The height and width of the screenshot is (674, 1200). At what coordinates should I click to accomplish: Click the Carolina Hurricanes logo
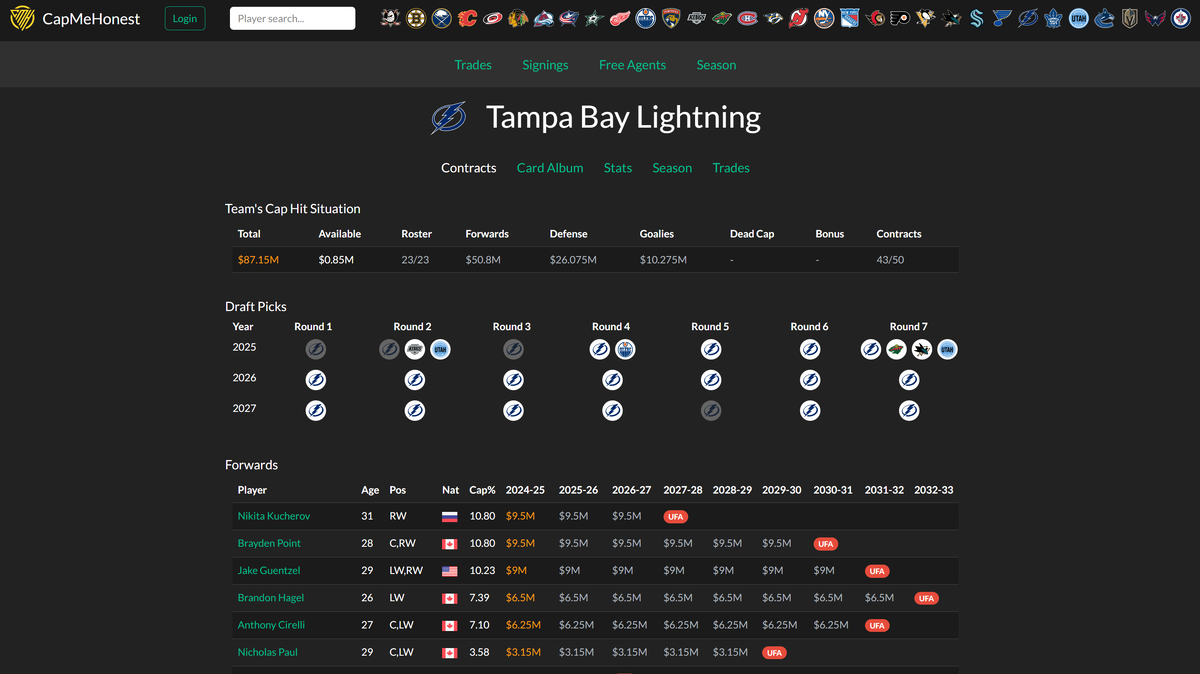coord(493,18)
